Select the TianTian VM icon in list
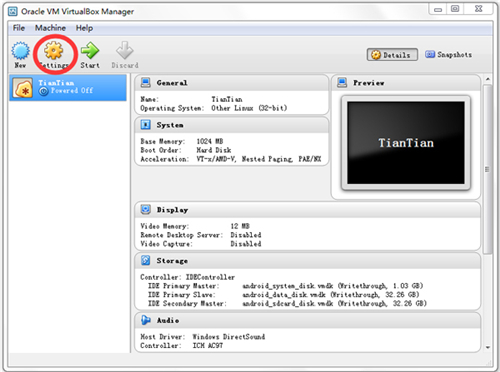The width and height of the screenshot is (500, 372). click(x=23, y=88)
